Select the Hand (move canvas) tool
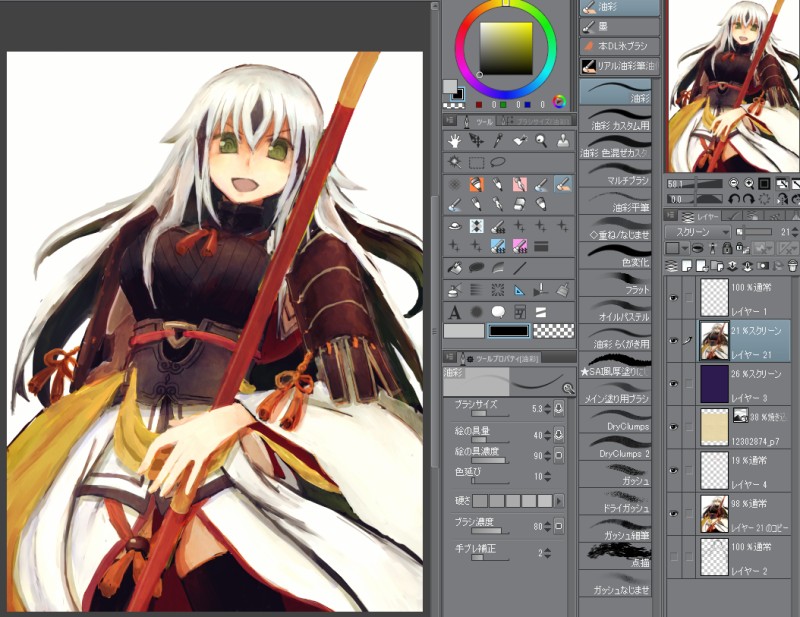Screen dimensions: 800x617 click(x=454, y=140)
